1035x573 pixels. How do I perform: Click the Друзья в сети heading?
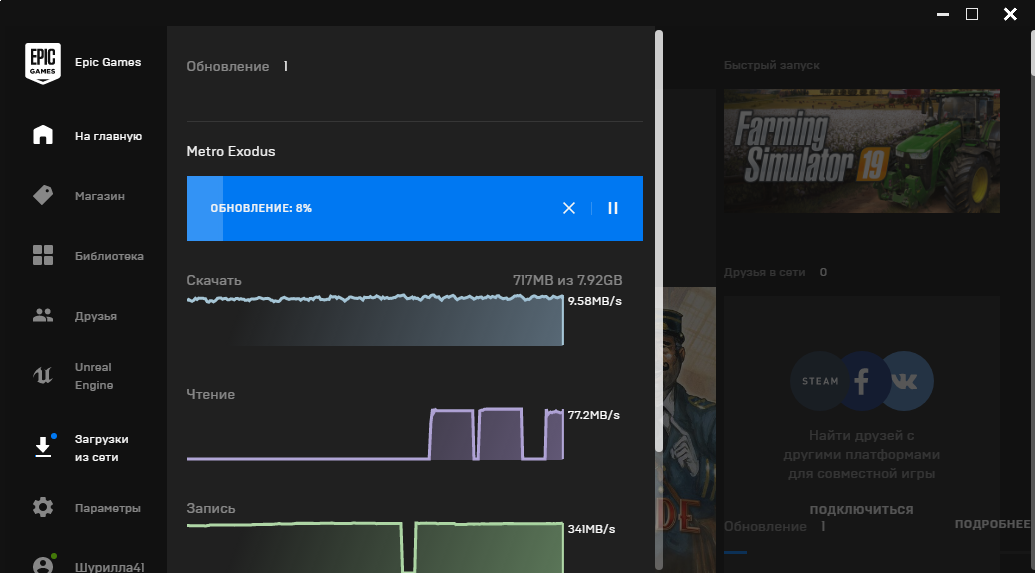[x=764, y=272]
